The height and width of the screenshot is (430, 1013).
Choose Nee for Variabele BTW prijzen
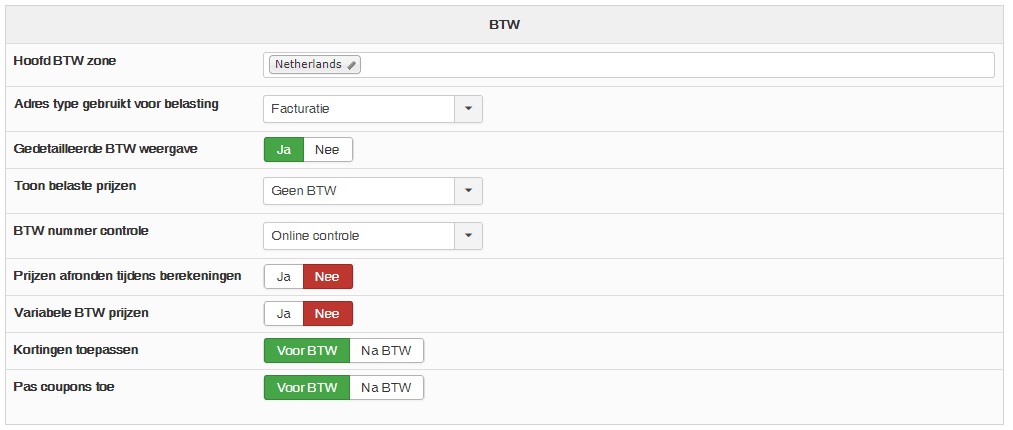(x=327, y=314)
